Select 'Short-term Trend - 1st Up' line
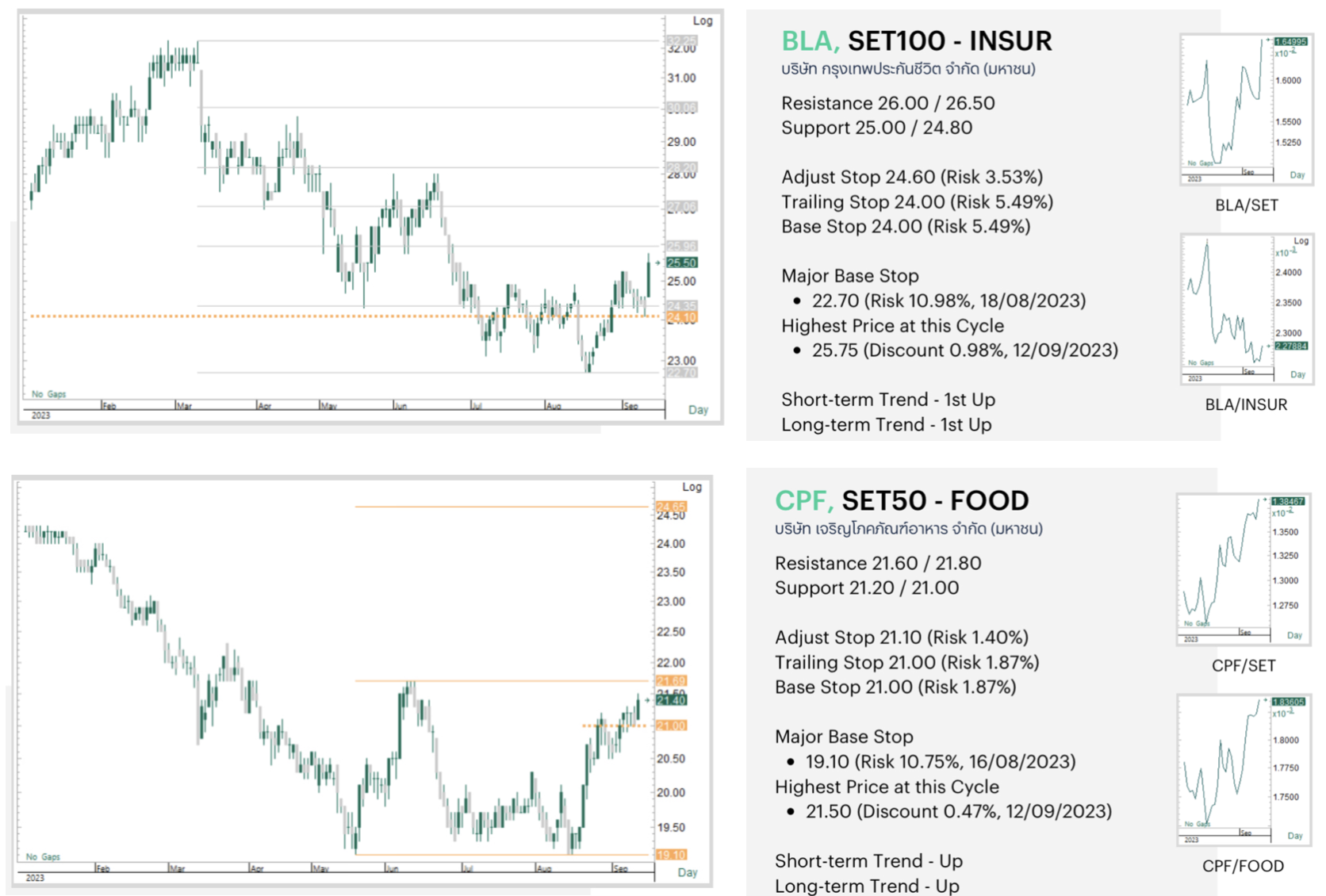 (x=887, y=400)
